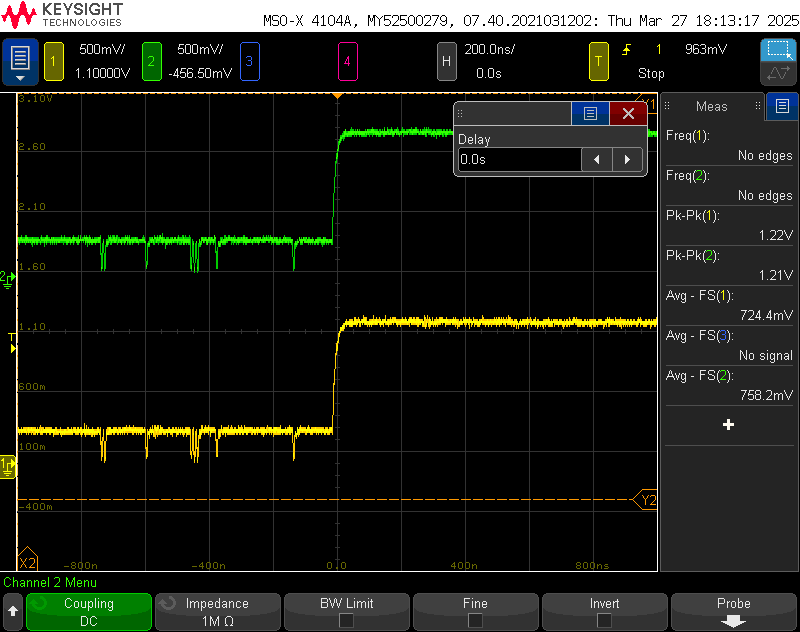
Task: Click the auto-scale waveform icon below zoom box
Action: [778, 73]
